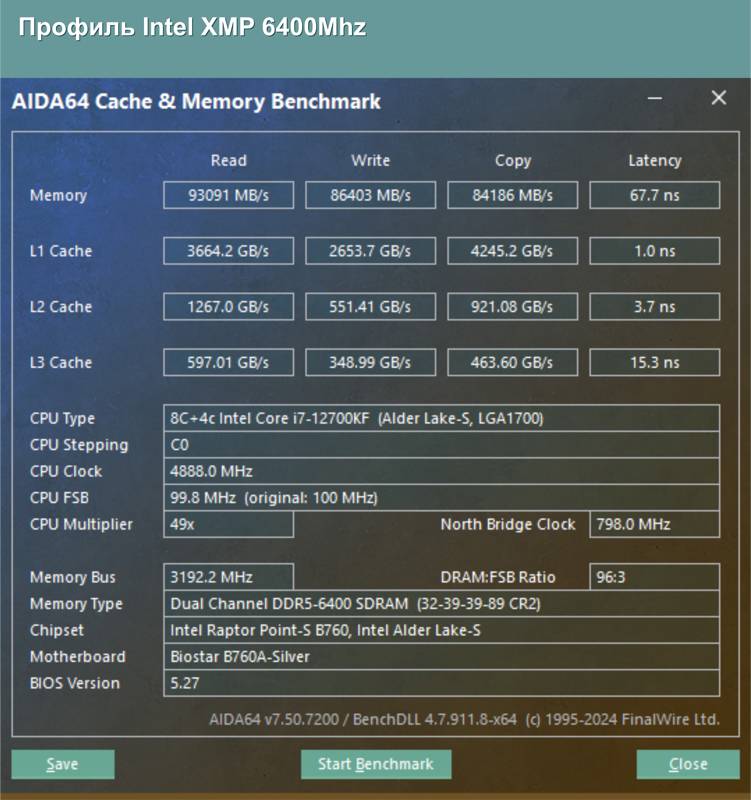Screen dimensions: 751x800
Task: Click the Профиль Intel XMP 6400Mhz heading
Action: pos(192,27)
